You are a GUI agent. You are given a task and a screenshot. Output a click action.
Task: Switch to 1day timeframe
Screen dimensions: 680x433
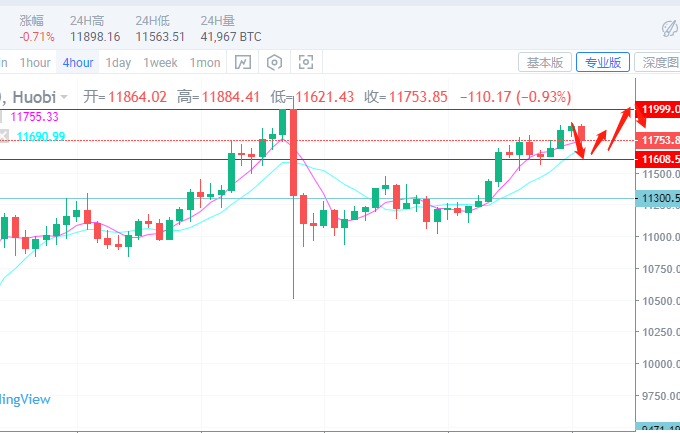(x=118, y=63)
